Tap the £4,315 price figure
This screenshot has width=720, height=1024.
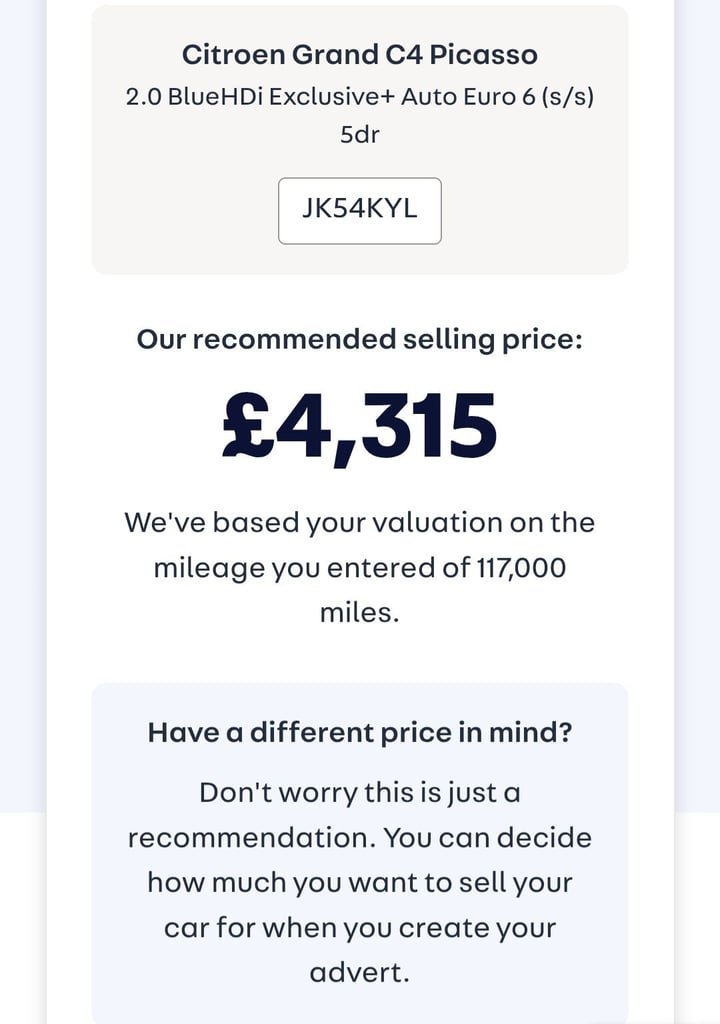[359, 428]
